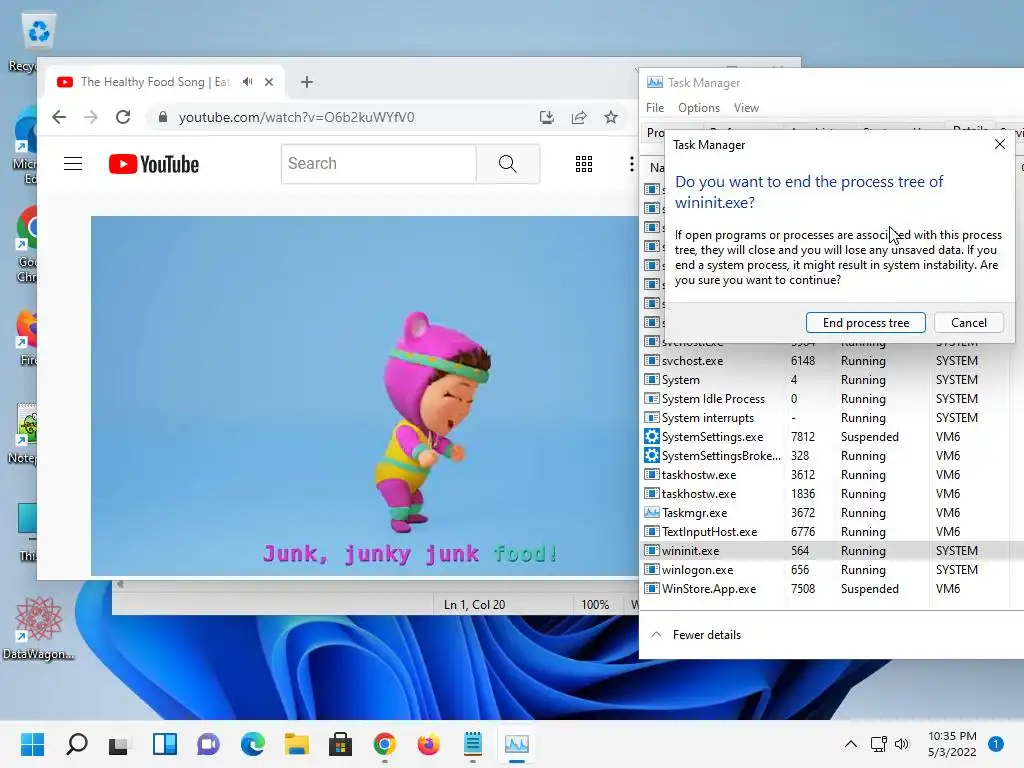1024x768 pixels.
Task: Open a new Chrome tab
Action: click(307, 82)
